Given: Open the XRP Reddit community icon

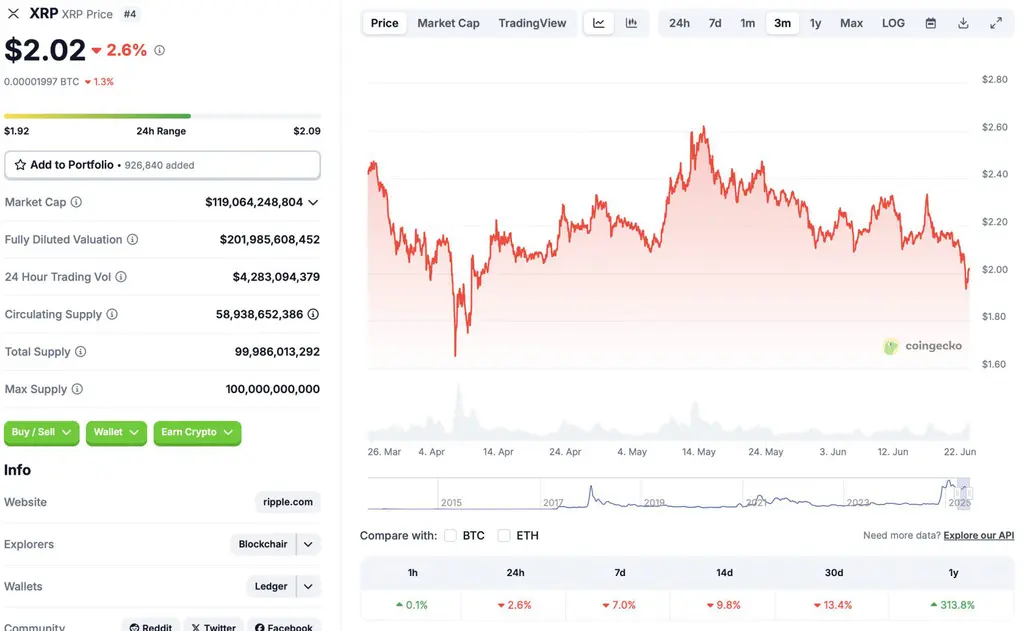Looking at the screenshot, I should (x=137, y=627).
